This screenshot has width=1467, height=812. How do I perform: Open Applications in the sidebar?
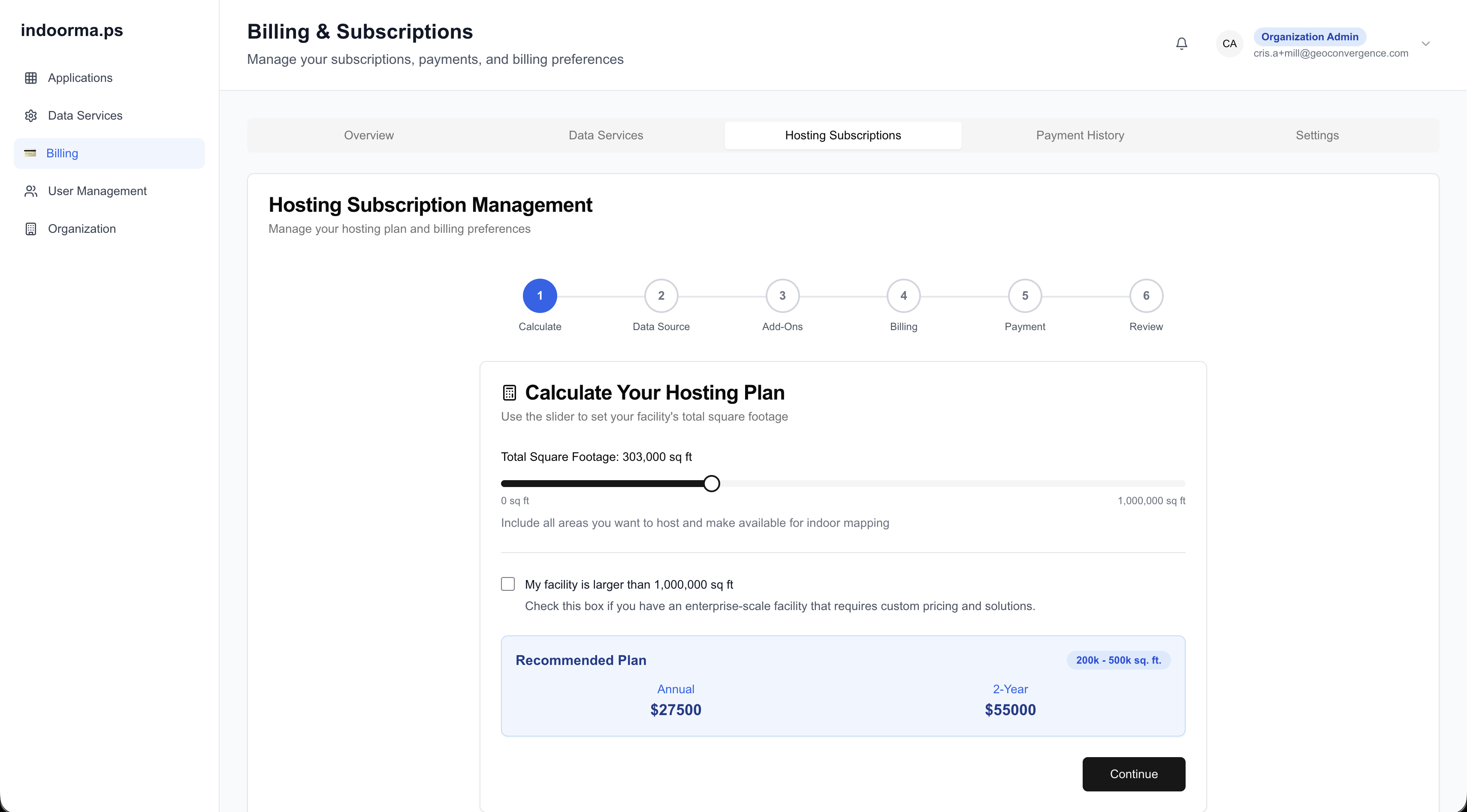[109, 78]
